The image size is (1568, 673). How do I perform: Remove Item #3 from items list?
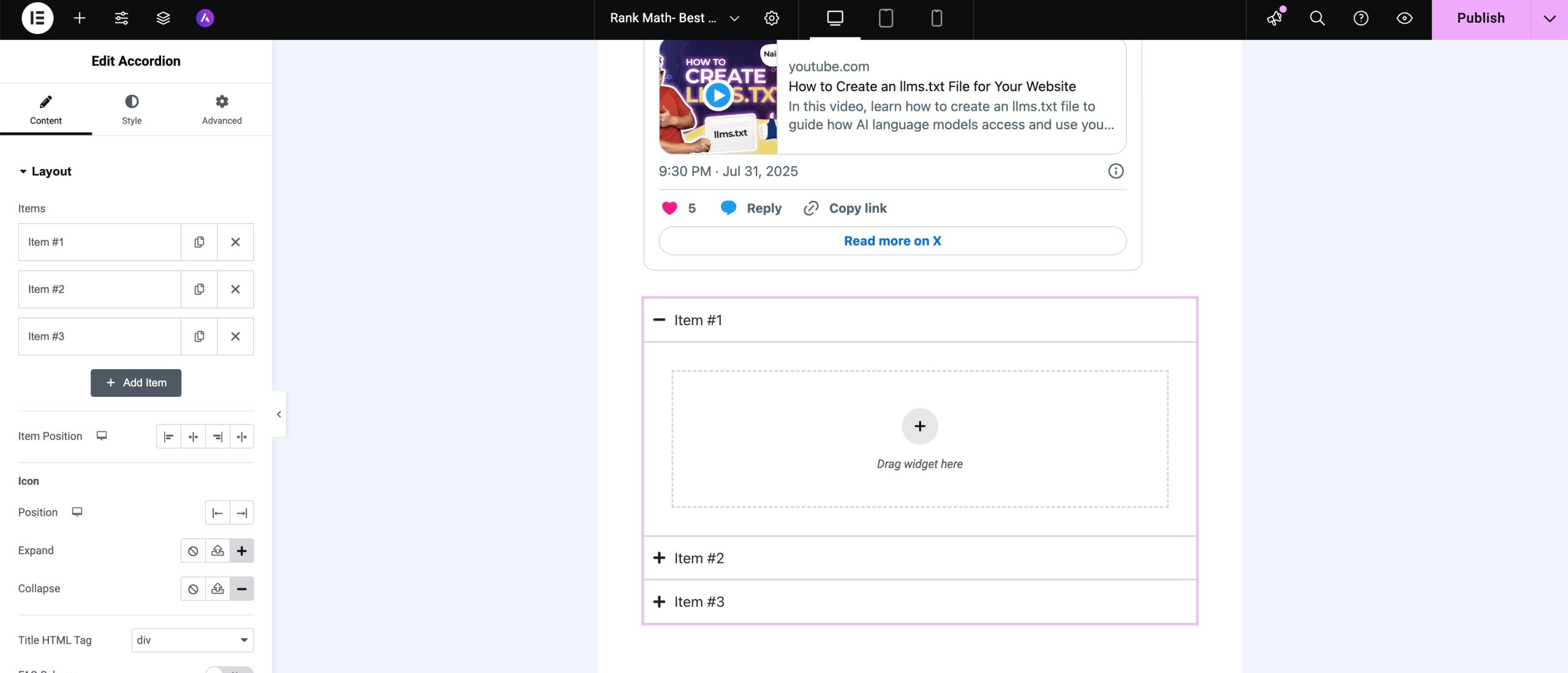pyautogui.click(x=235, y=336)
